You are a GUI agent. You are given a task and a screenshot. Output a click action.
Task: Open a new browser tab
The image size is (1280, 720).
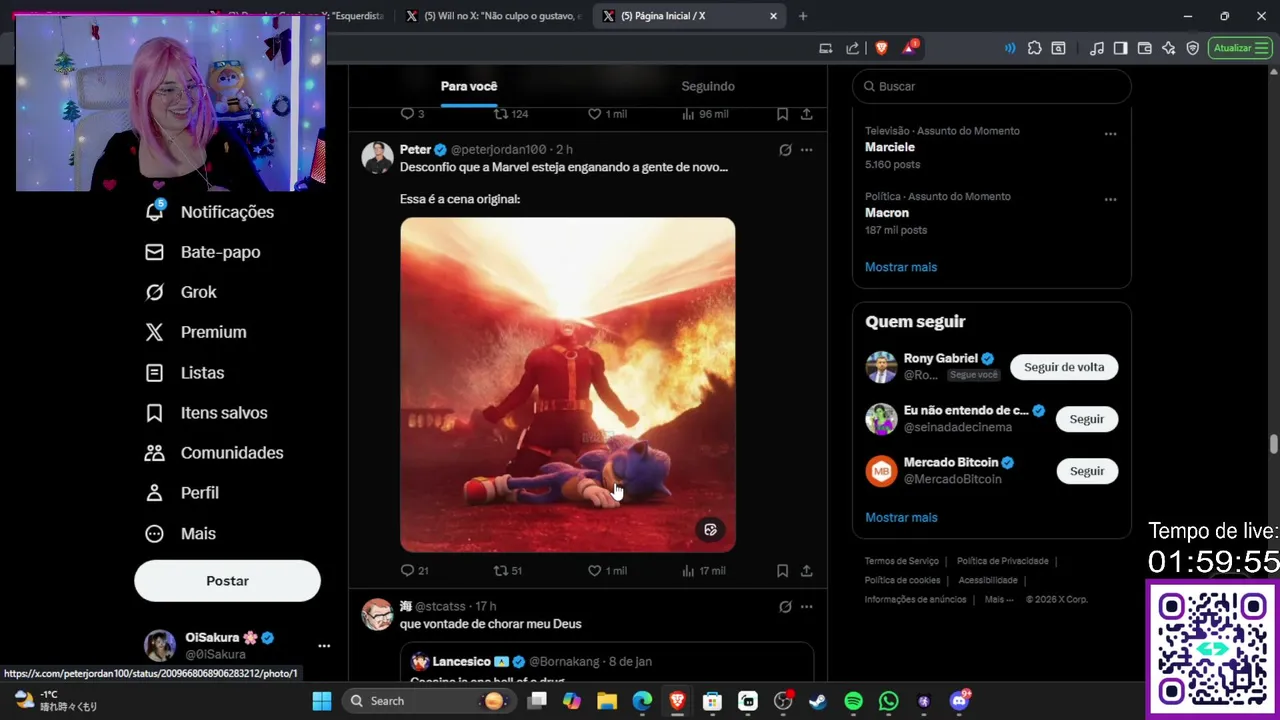802,16
